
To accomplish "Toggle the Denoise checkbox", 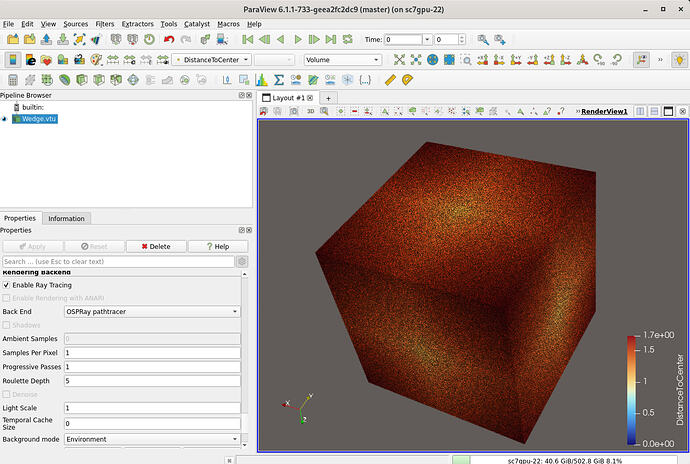I will 6,394.
